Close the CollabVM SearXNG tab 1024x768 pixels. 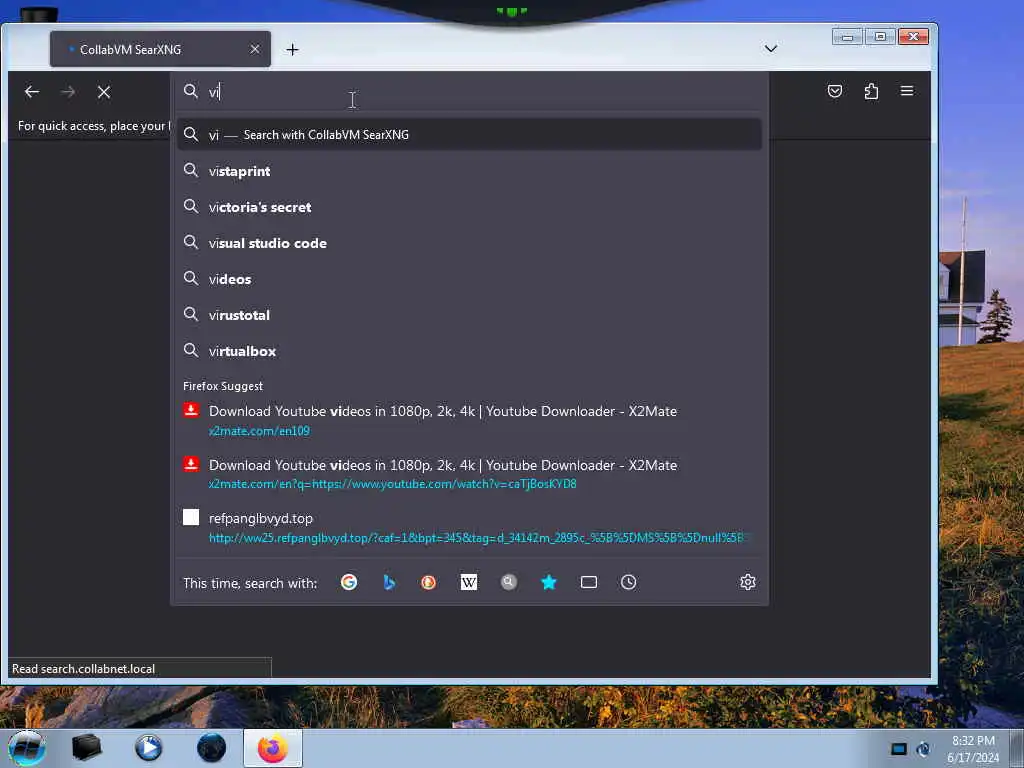[255, 50]
